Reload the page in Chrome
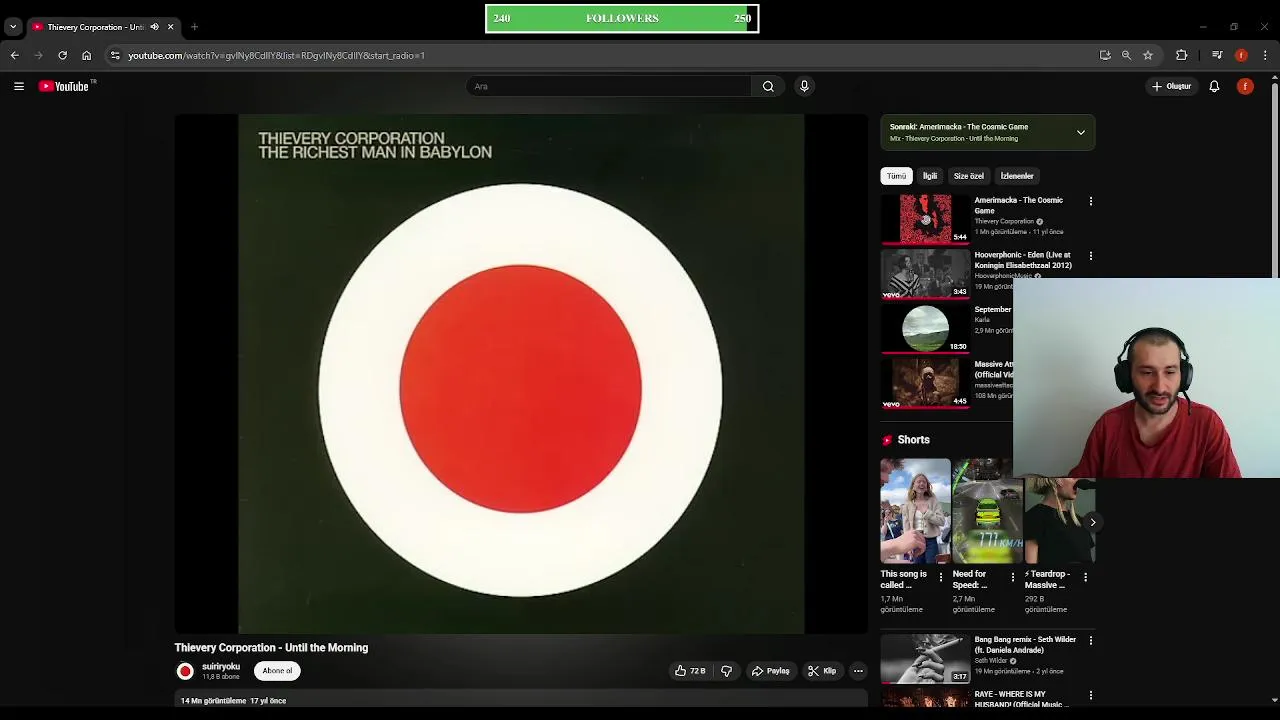Image resolution: width=1280 pixels, height=720 pixels. (x=62, y=55)
